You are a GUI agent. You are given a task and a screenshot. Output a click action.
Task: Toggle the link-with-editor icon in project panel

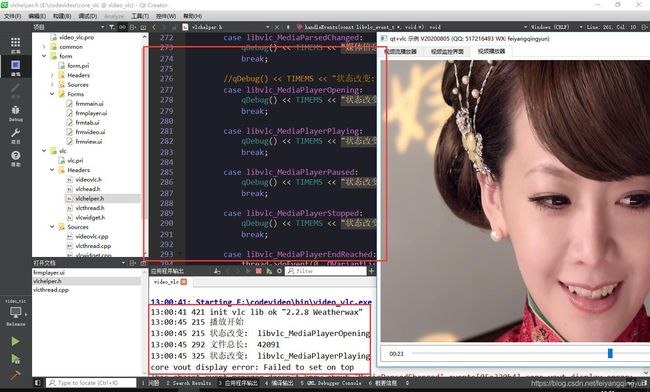click(x=123, y=27)
